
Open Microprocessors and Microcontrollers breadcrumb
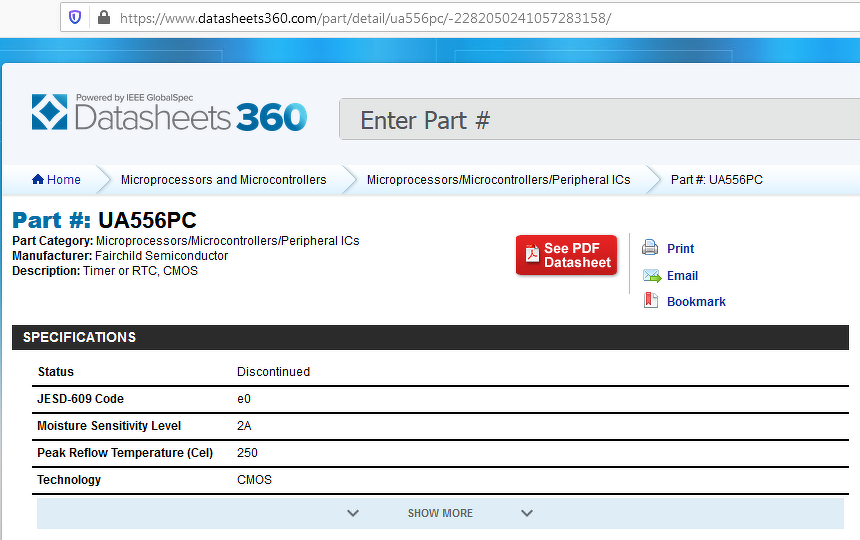223,180
